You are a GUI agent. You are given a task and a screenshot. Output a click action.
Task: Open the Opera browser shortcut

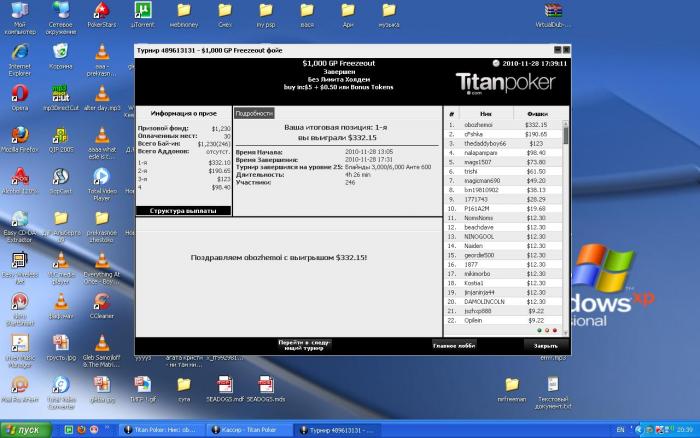pos(20,97)
